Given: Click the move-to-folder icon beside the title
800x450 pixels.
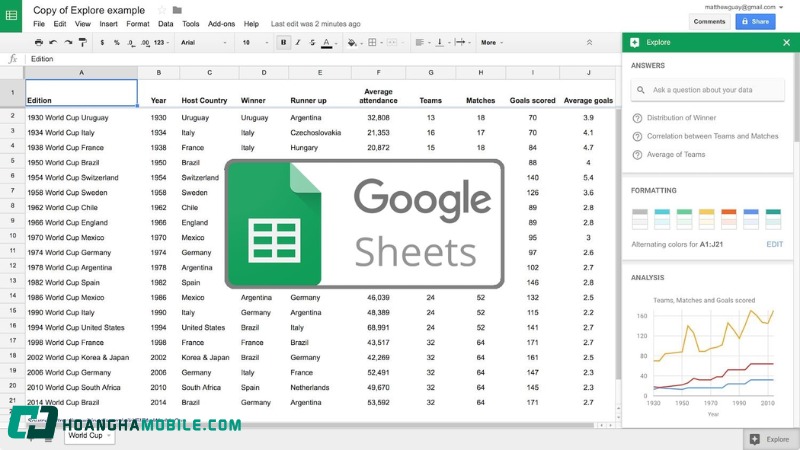Looking at the screenshot, I should 177,10.
